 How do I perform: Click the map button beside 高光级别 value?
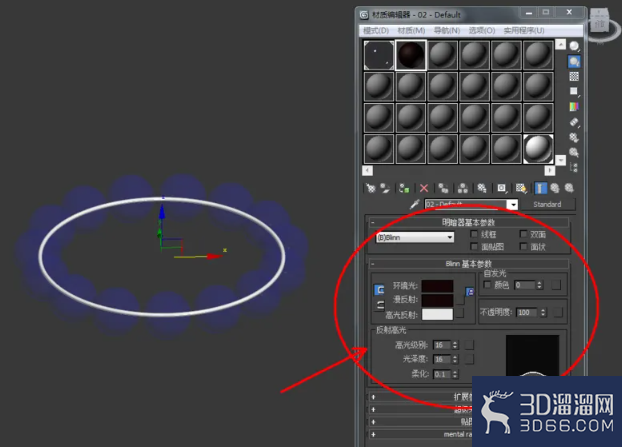point(469,345)
